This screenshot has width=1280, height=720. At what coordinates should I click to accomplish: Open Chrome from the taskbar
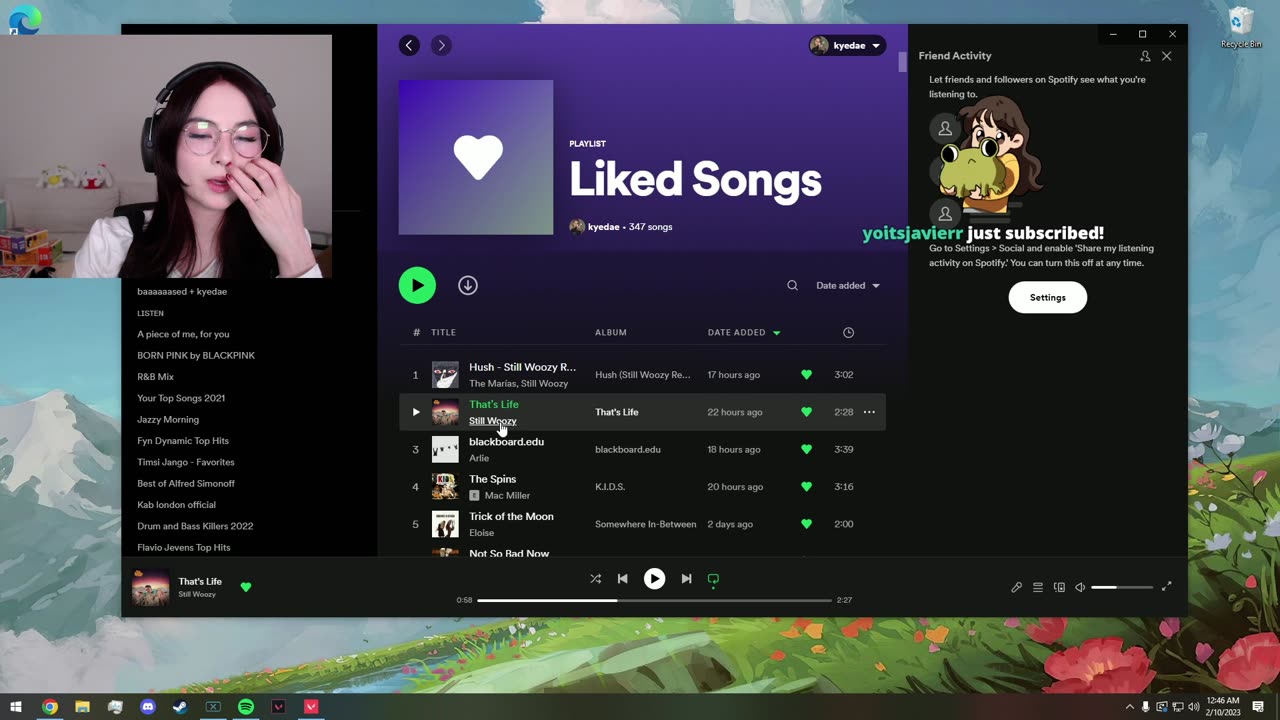[49, 707]
